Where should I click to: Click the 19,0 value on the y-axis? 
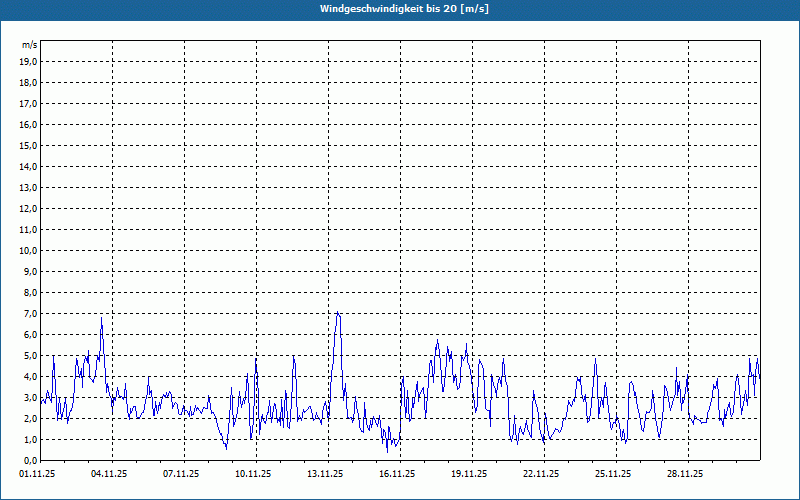(x=29, y=62)
